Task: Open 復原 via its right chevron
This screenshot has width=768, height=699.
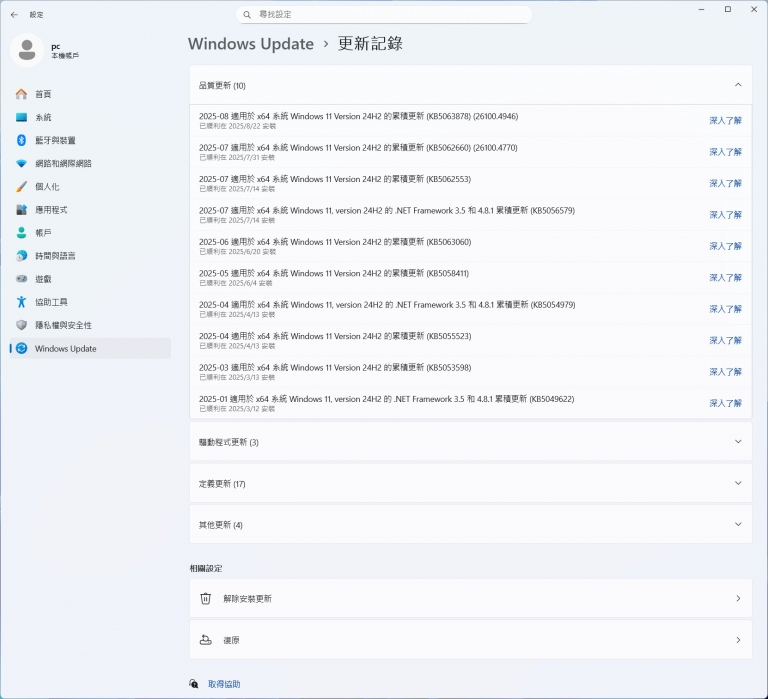Action: click(738, 640)
